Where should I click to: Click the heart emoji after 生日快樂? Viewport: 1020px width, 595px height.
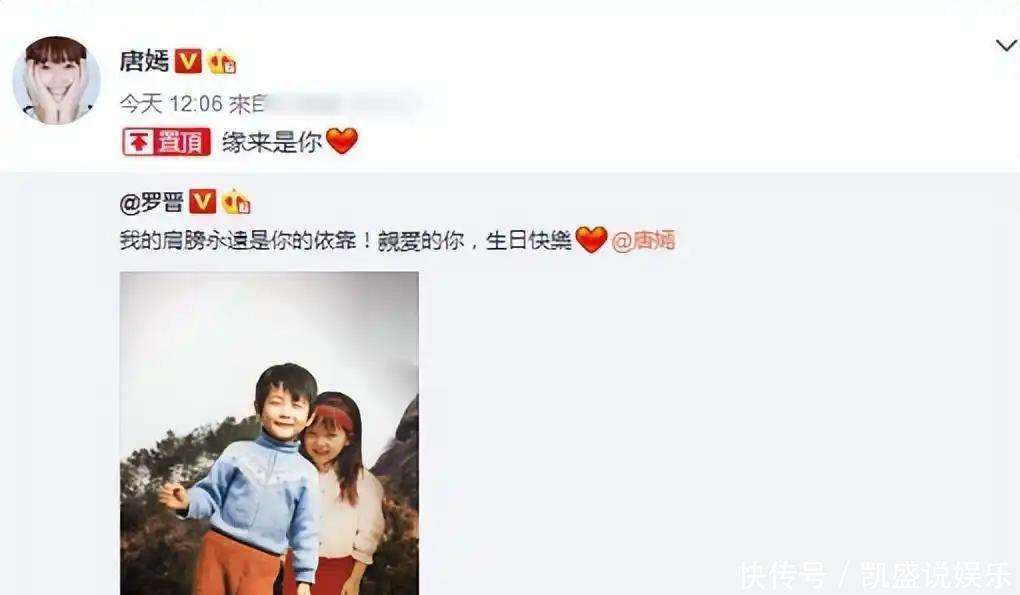pos(591,240)
